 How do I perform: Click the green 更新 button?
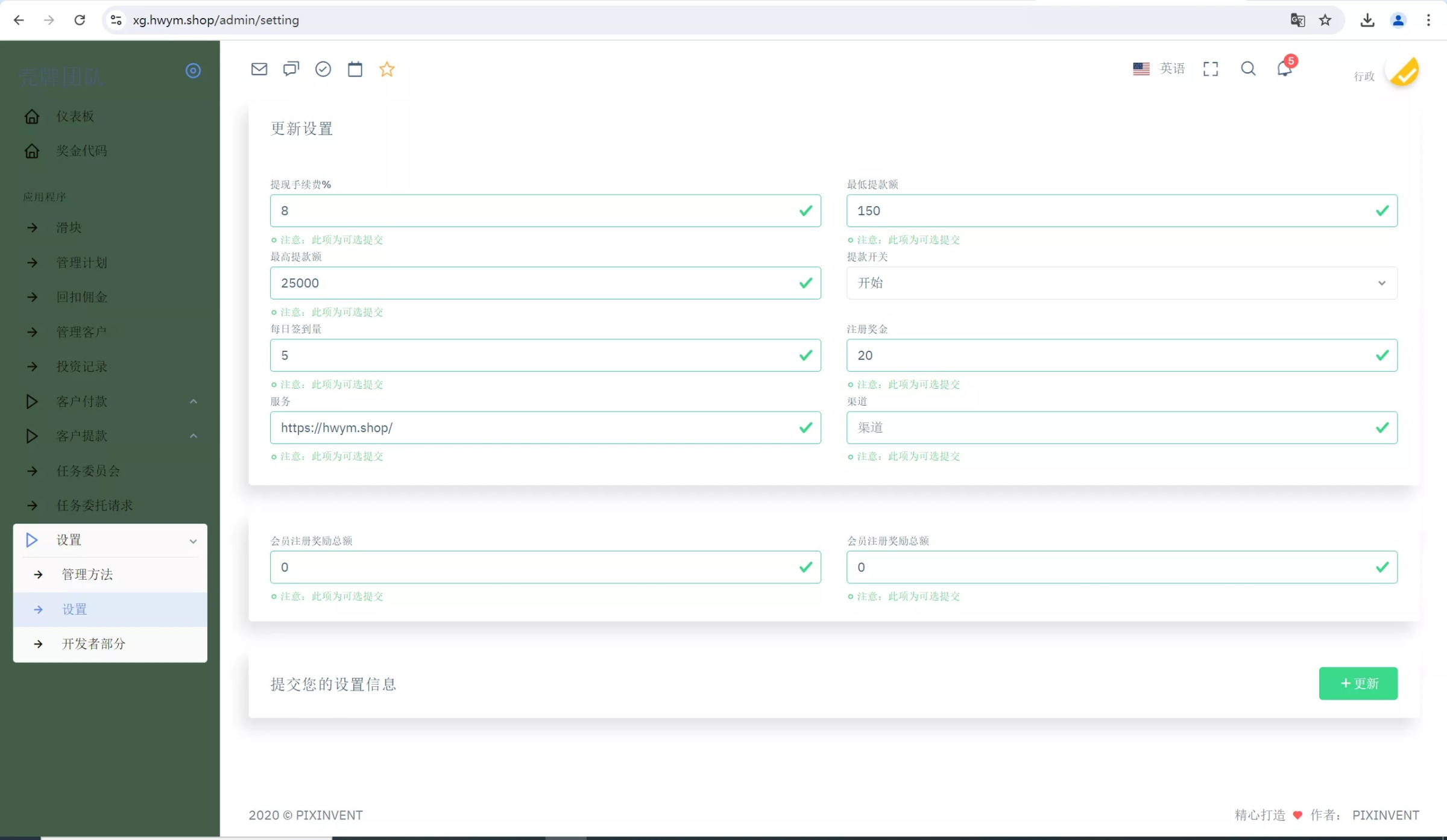pos(1358,683)
